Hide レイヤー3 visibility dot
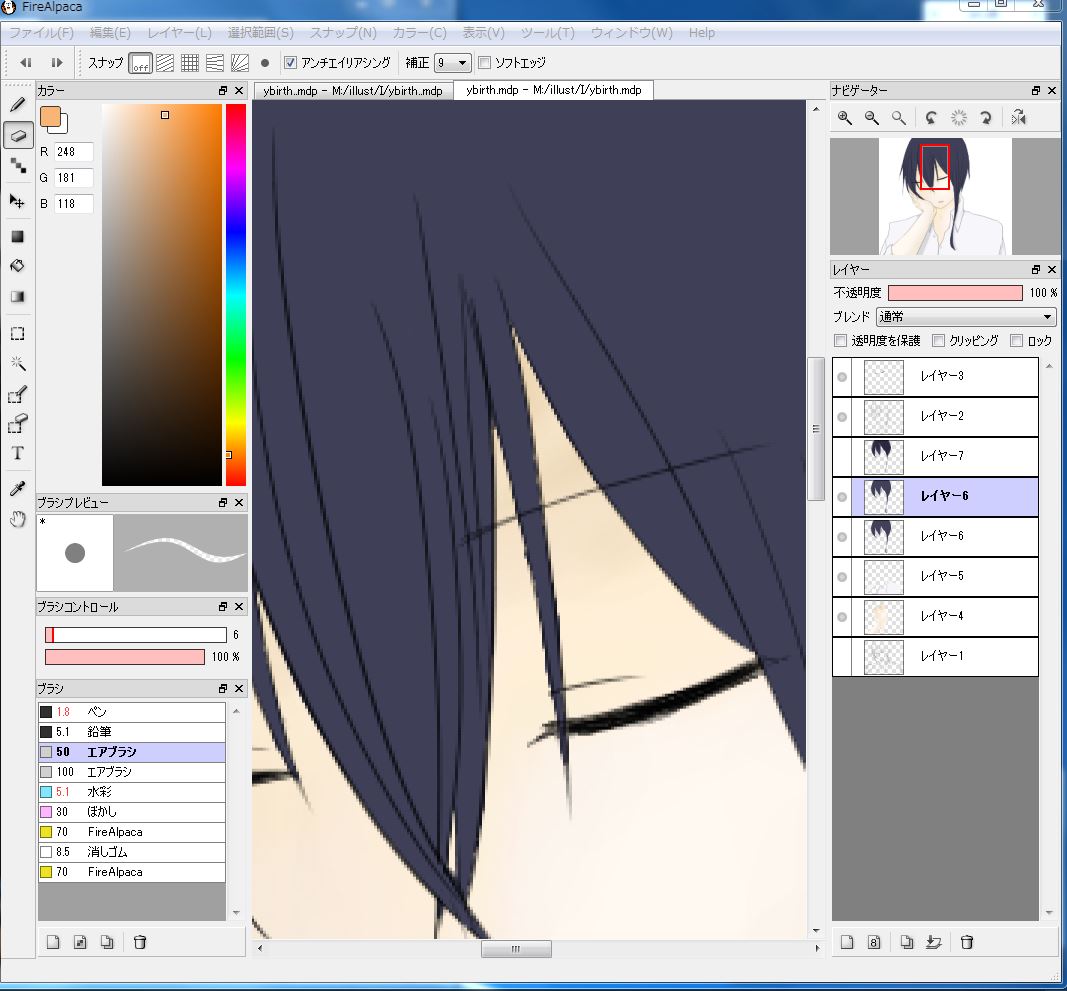The height and width of the screenshot is (991, 1067). tap(842, 377)
